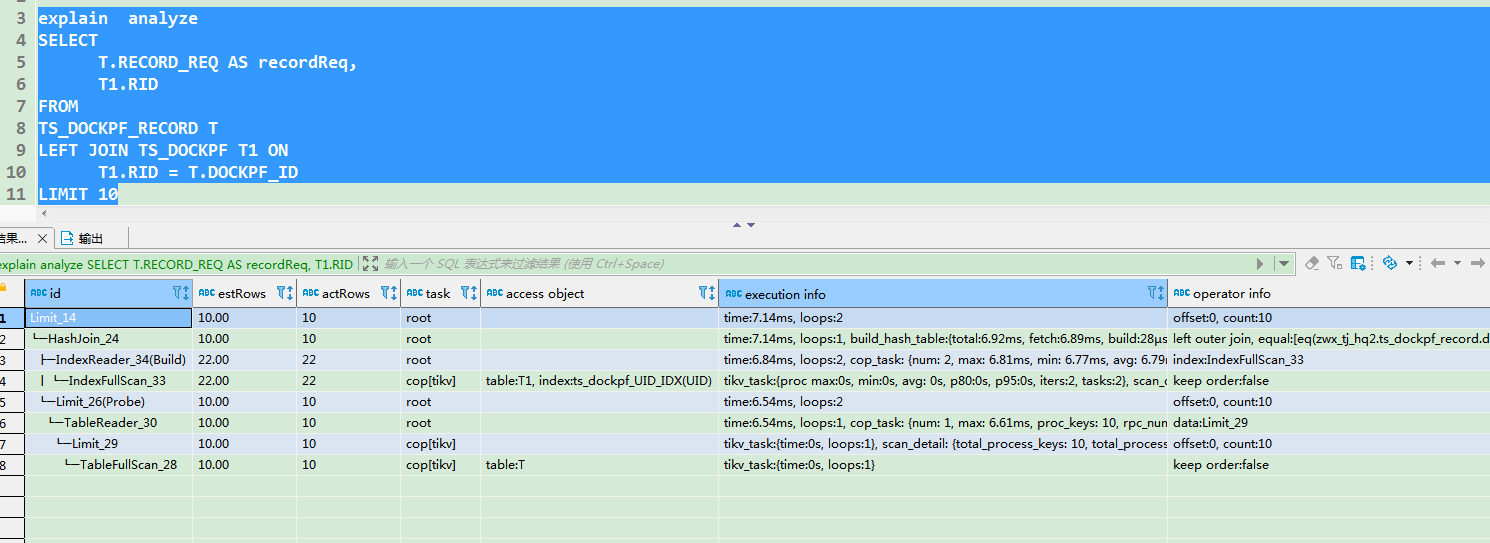Click the SQL filter expression input field

click(x=800, y=264)
